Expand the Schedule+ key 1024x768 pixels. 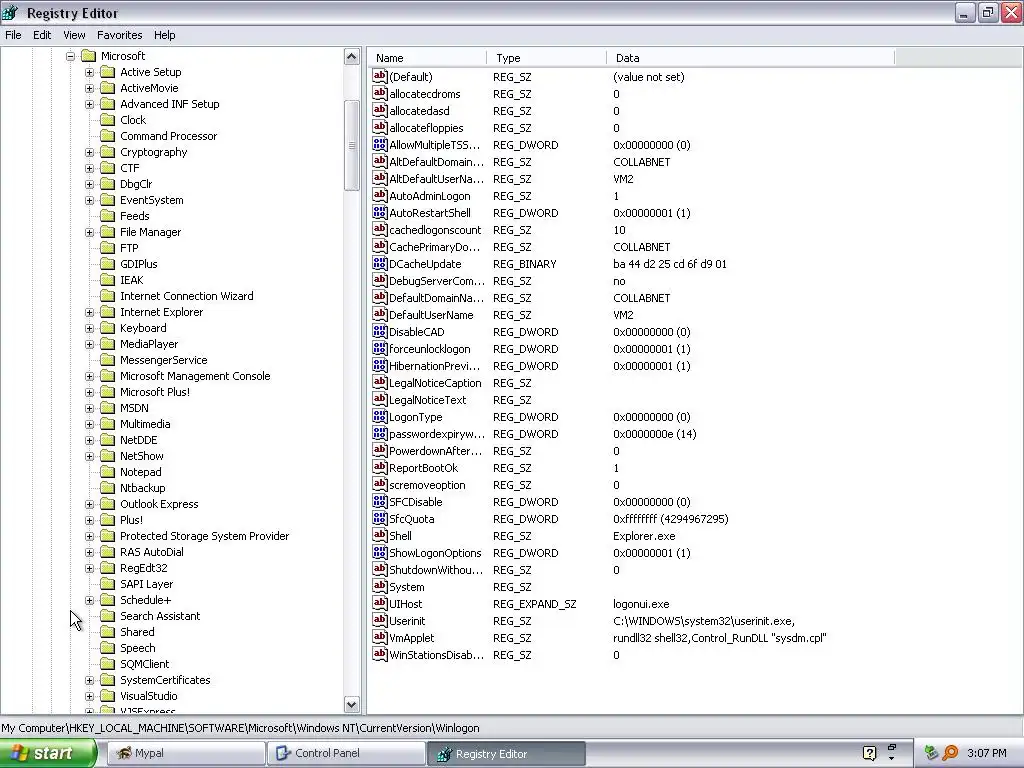click(x=89, y=600)
